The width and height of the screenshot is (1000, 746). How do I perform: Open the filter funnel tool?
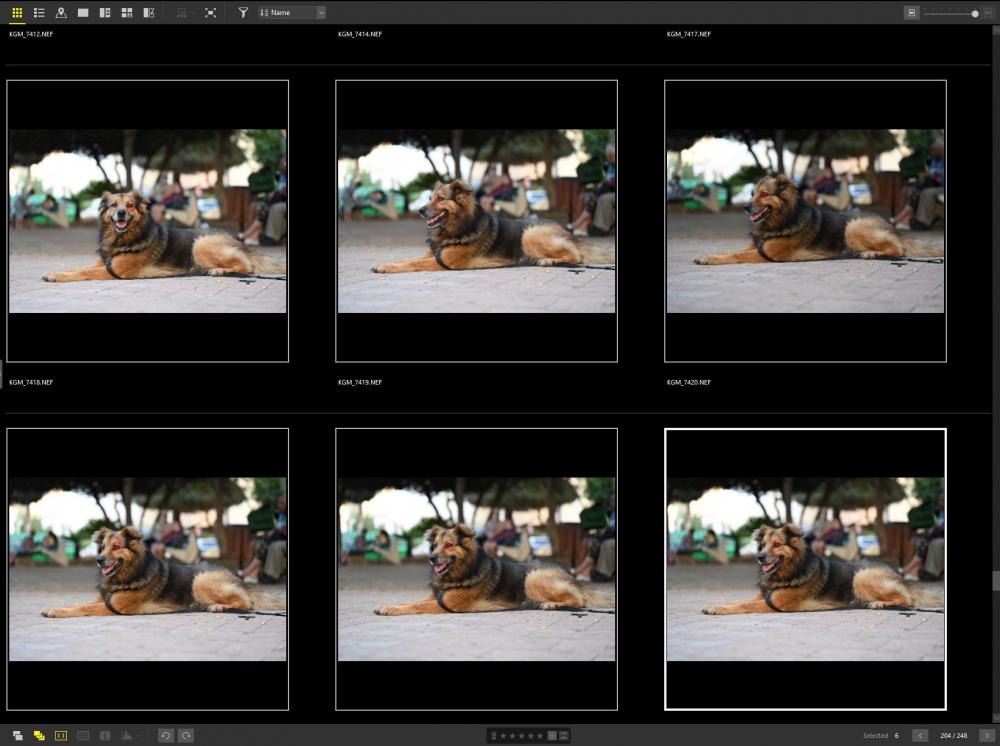[x=243, y=12]
